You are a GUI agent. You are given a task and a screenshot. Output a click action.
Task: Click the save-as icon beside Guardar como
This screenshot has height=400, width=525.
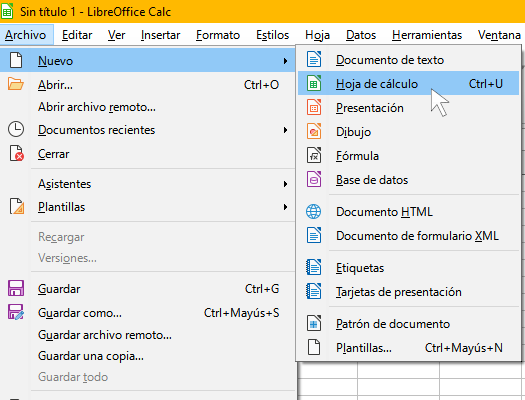click(16, 312)
